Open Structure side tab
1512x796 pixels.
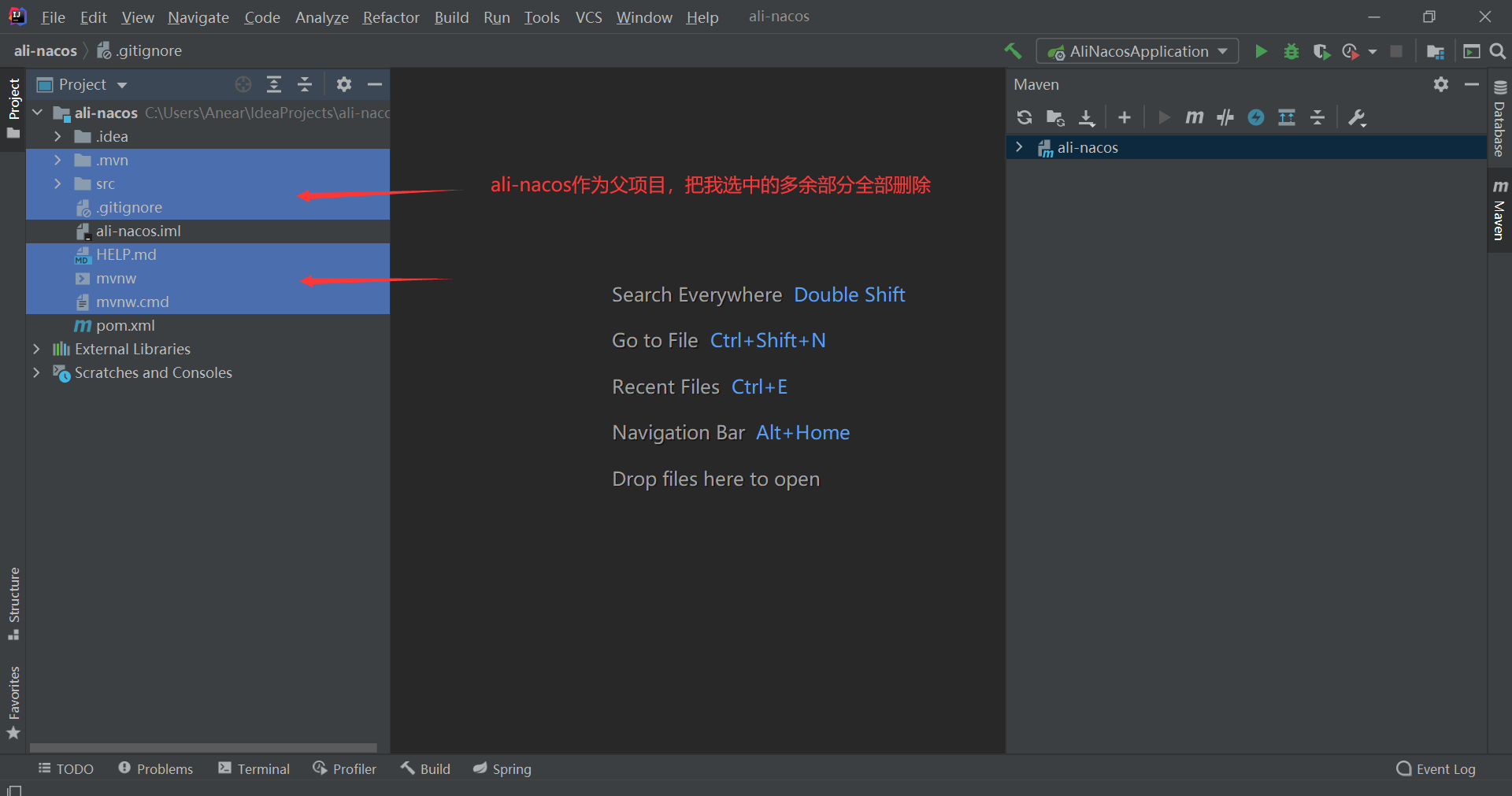click(x=13, y=603)
